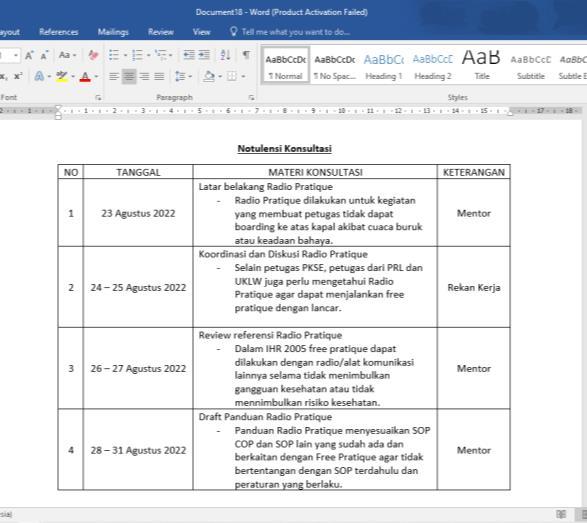Click the '24 – 25 Agustus 2022' cell
587x523 pixels.
click(138, 288)
